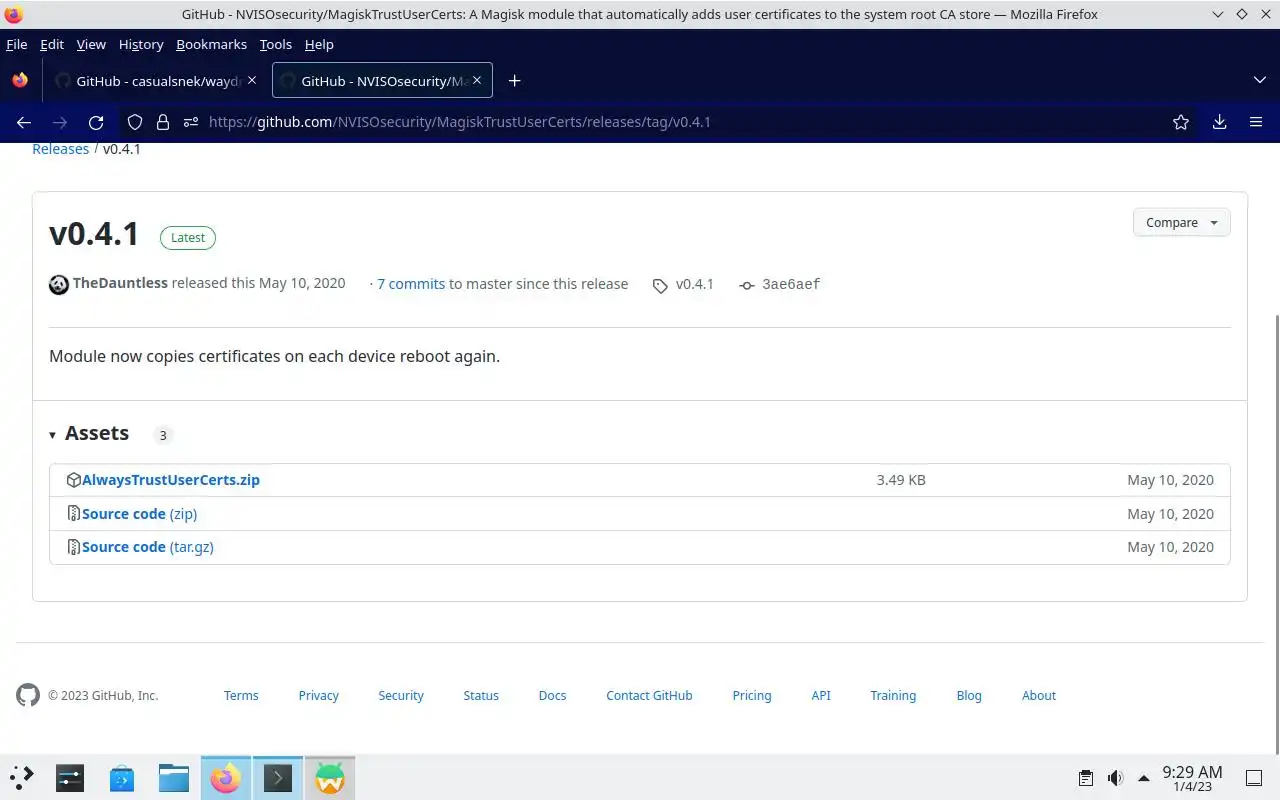Launch Discover software center from taskbar
Screen dimensions: 1280x800
click(x=122, y=777)
